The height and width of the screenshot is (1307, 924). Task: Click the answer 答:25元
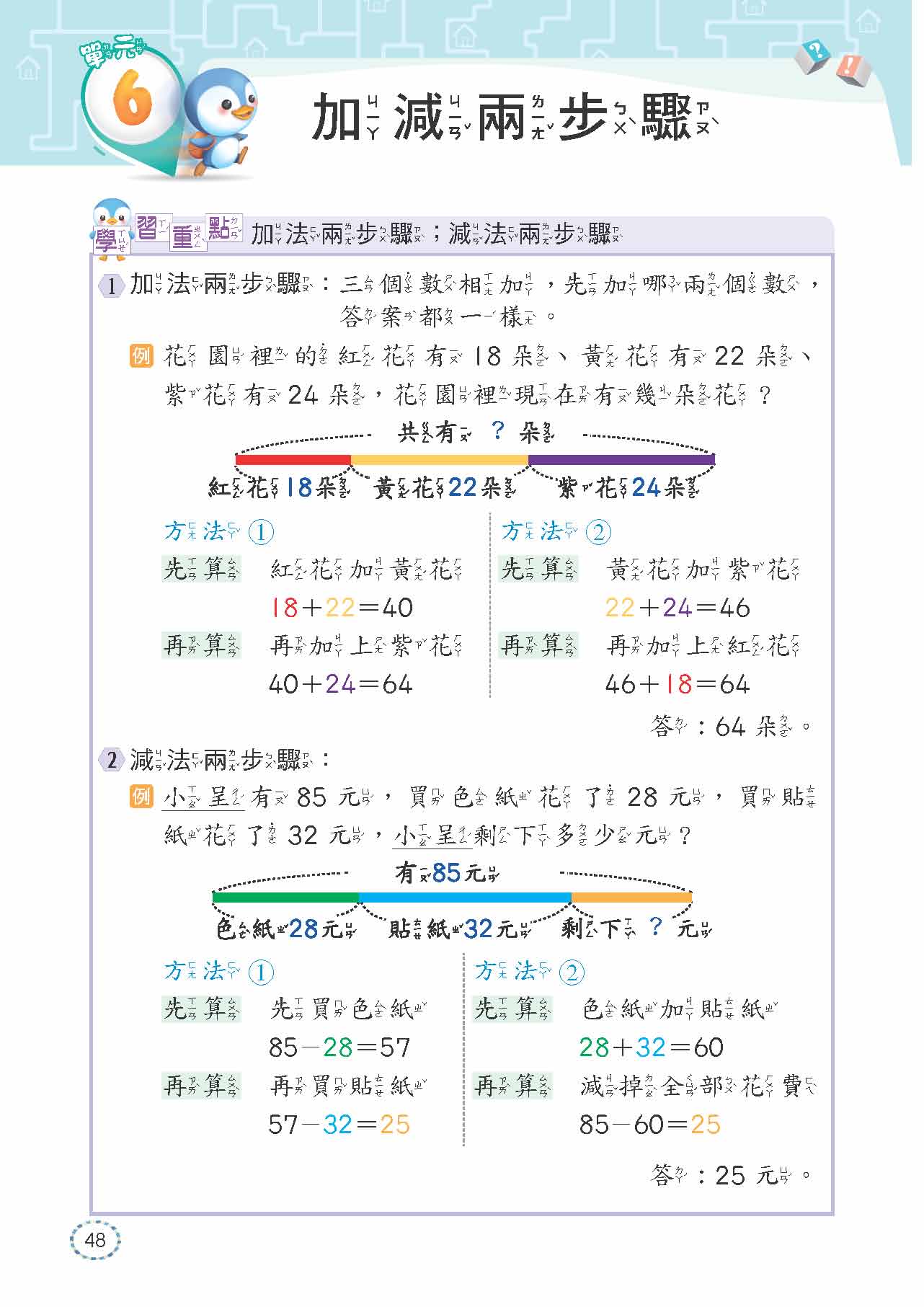coord(730,1176)
